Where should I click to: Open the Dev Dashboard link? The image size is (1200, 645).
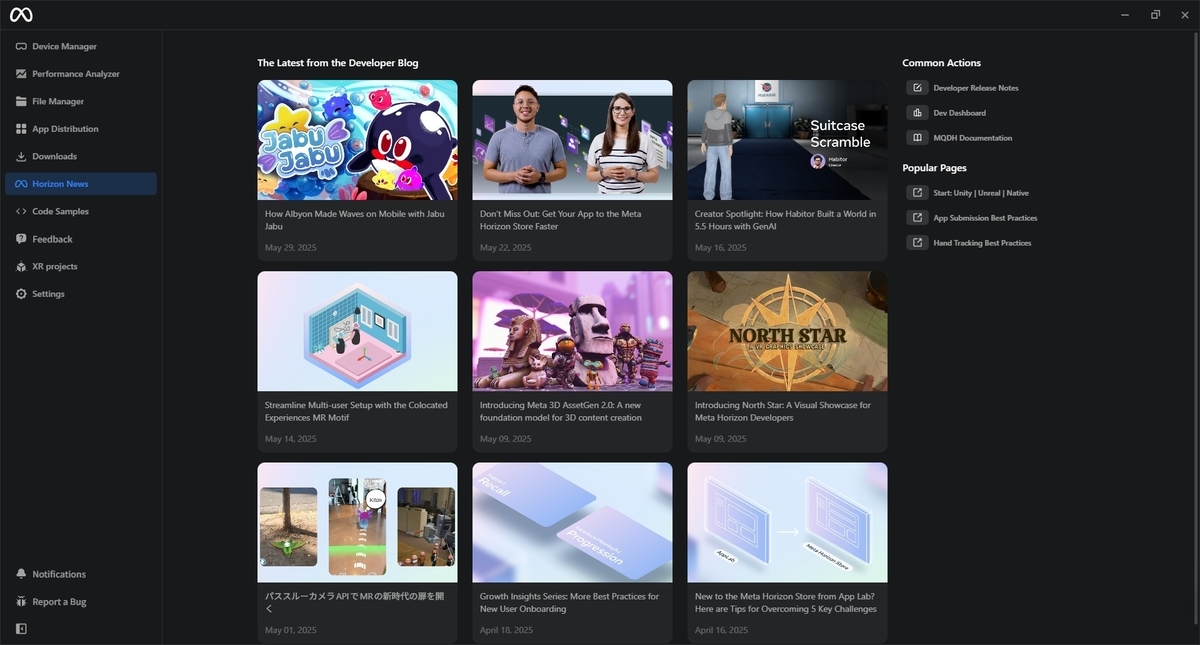[960, 113]
